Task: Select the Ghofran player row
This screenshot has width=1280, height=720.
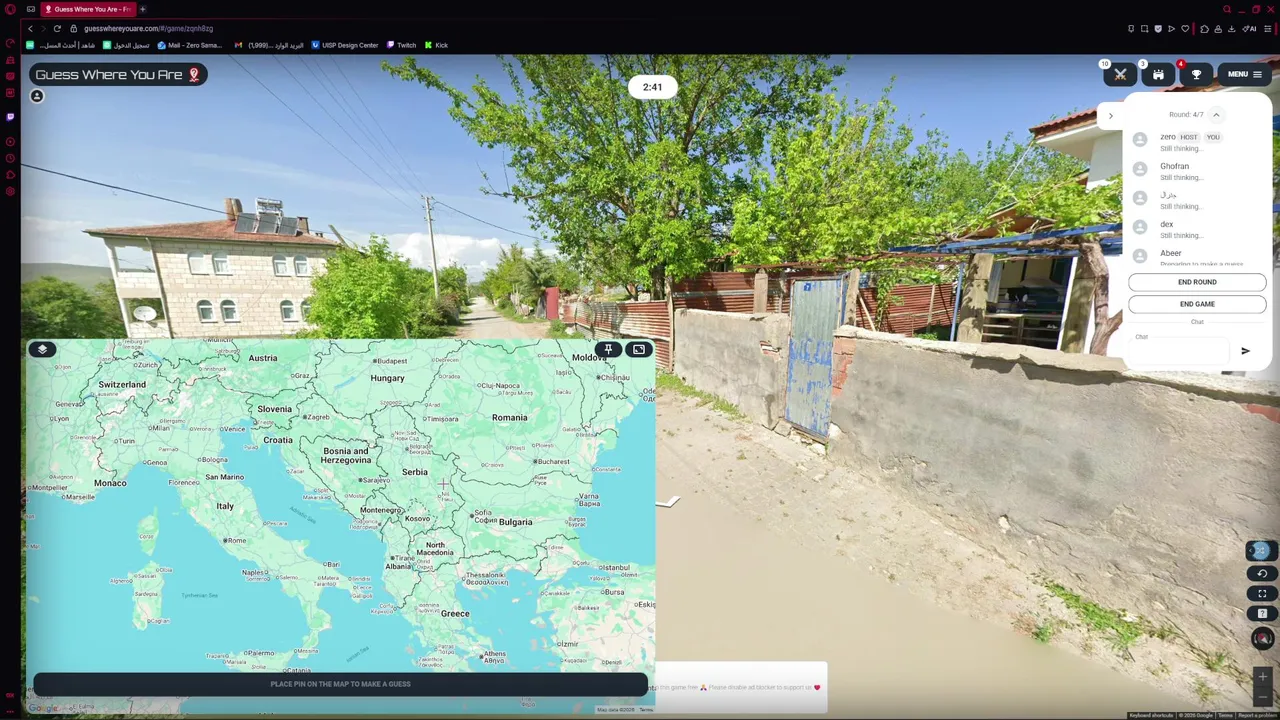Action: tap(1197, 171)
